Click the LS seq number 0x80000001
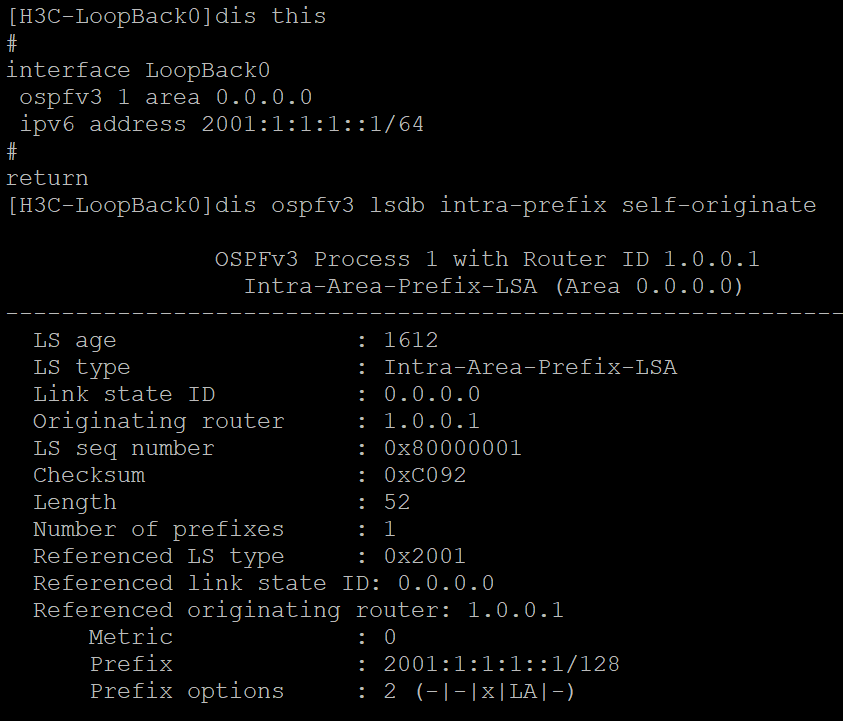843x721 pixels. pos(452,448)
